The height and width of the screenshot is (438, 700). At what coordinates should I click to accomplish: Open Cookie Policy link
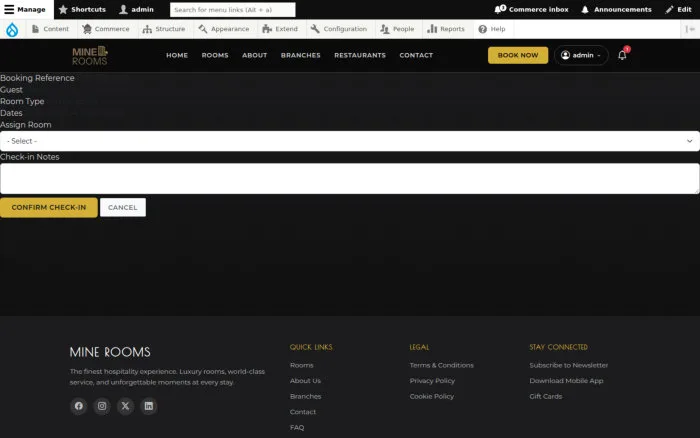(x=432, y=396)
